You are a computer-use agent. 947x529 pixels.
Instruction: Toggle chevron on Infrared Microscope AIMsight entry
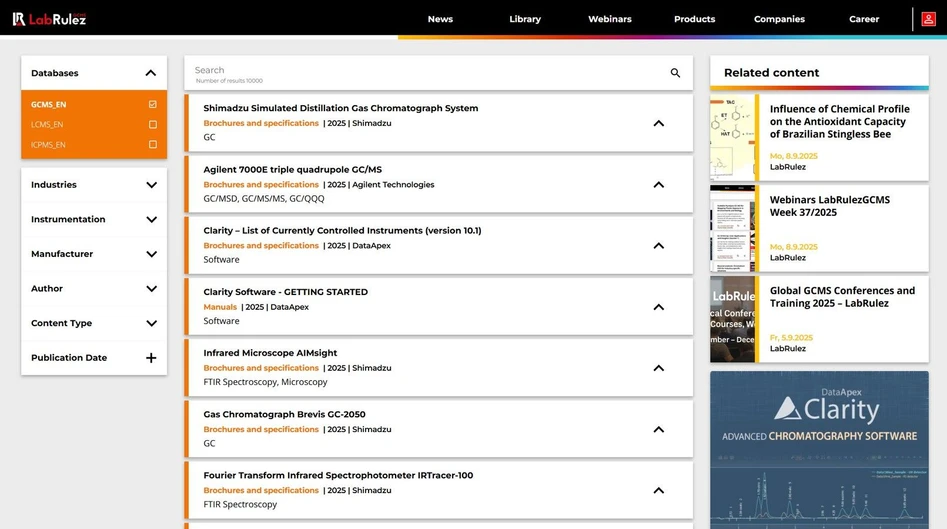658,368
